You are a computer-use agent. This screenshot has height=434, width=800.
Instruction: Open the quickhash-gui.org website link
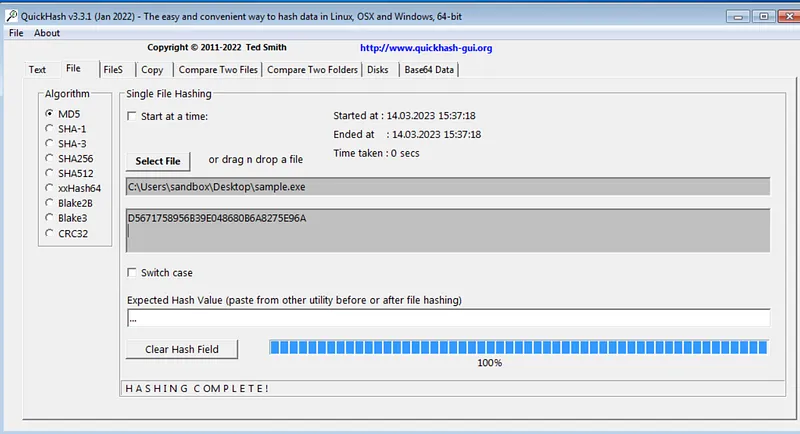[426, 48]
